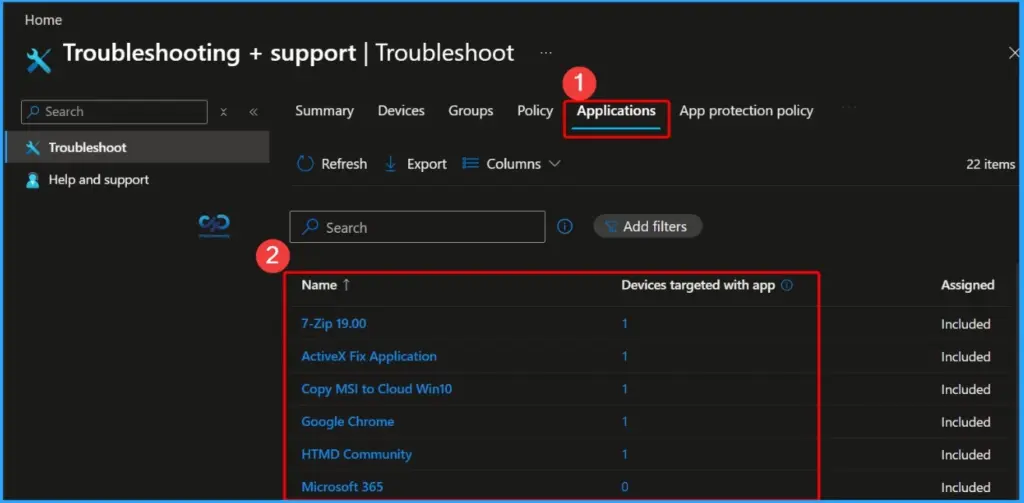Click the Assigned column header
This screenshot has width=1024, height=503.
(967, 285)
